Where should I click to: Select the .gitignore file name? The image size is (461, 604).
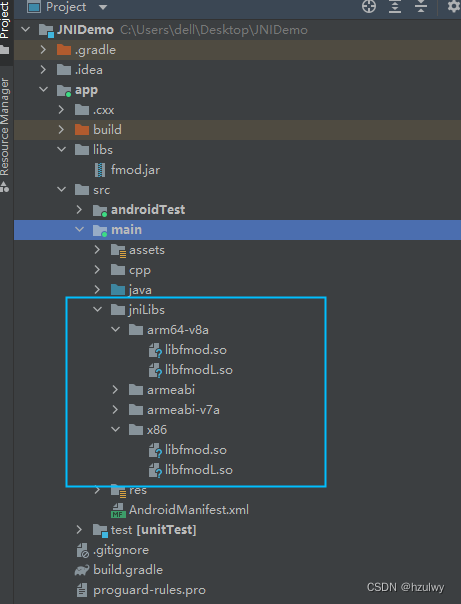coord(121,550)
